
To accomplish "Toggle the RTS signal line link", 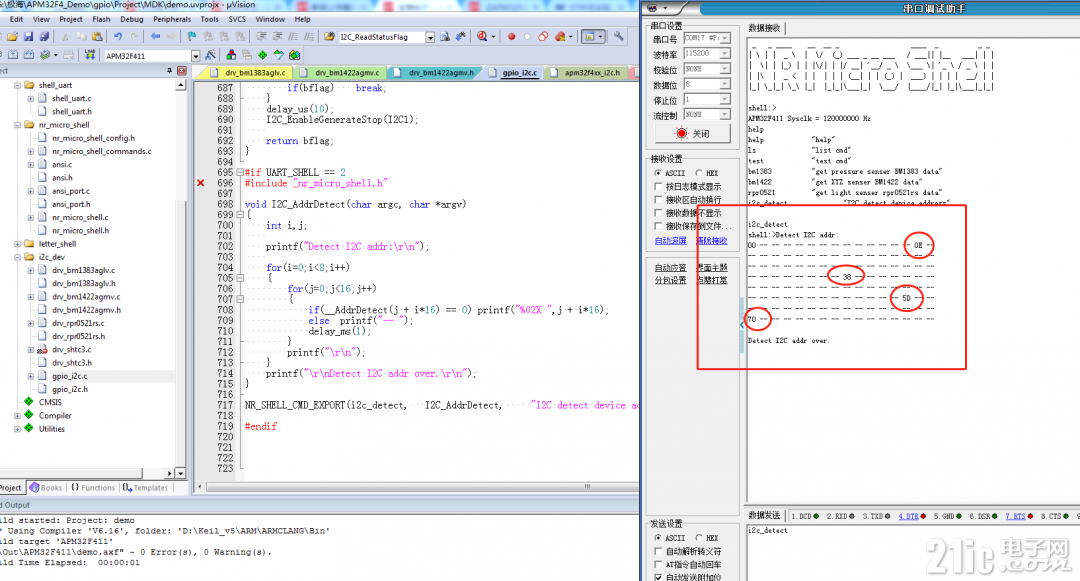I will [x=1015, y=516].
